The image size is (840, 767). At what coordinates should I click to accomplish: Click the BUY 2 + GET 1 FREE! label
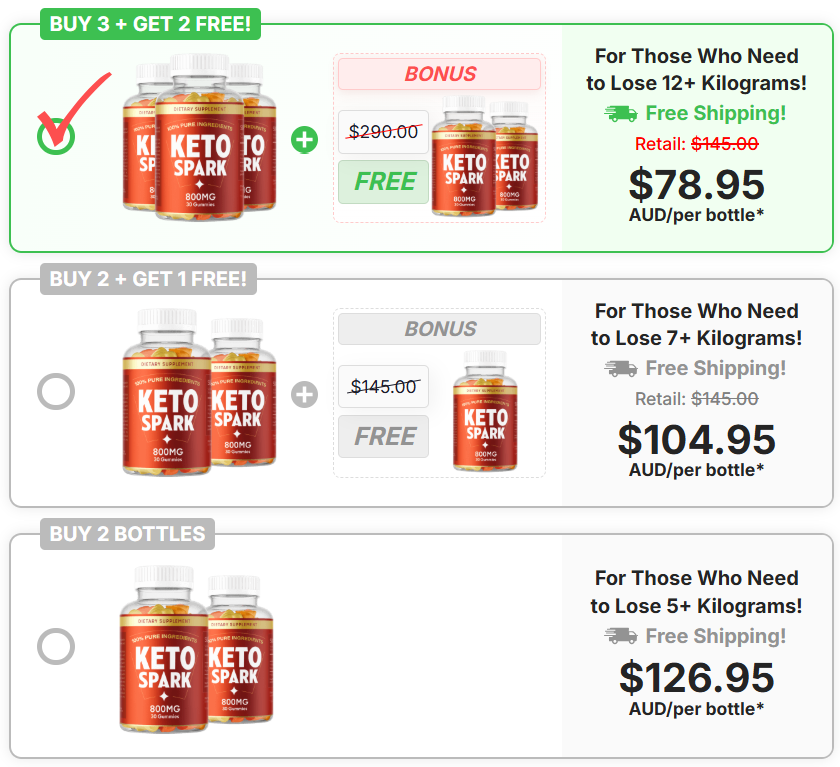tap(148, 279)
